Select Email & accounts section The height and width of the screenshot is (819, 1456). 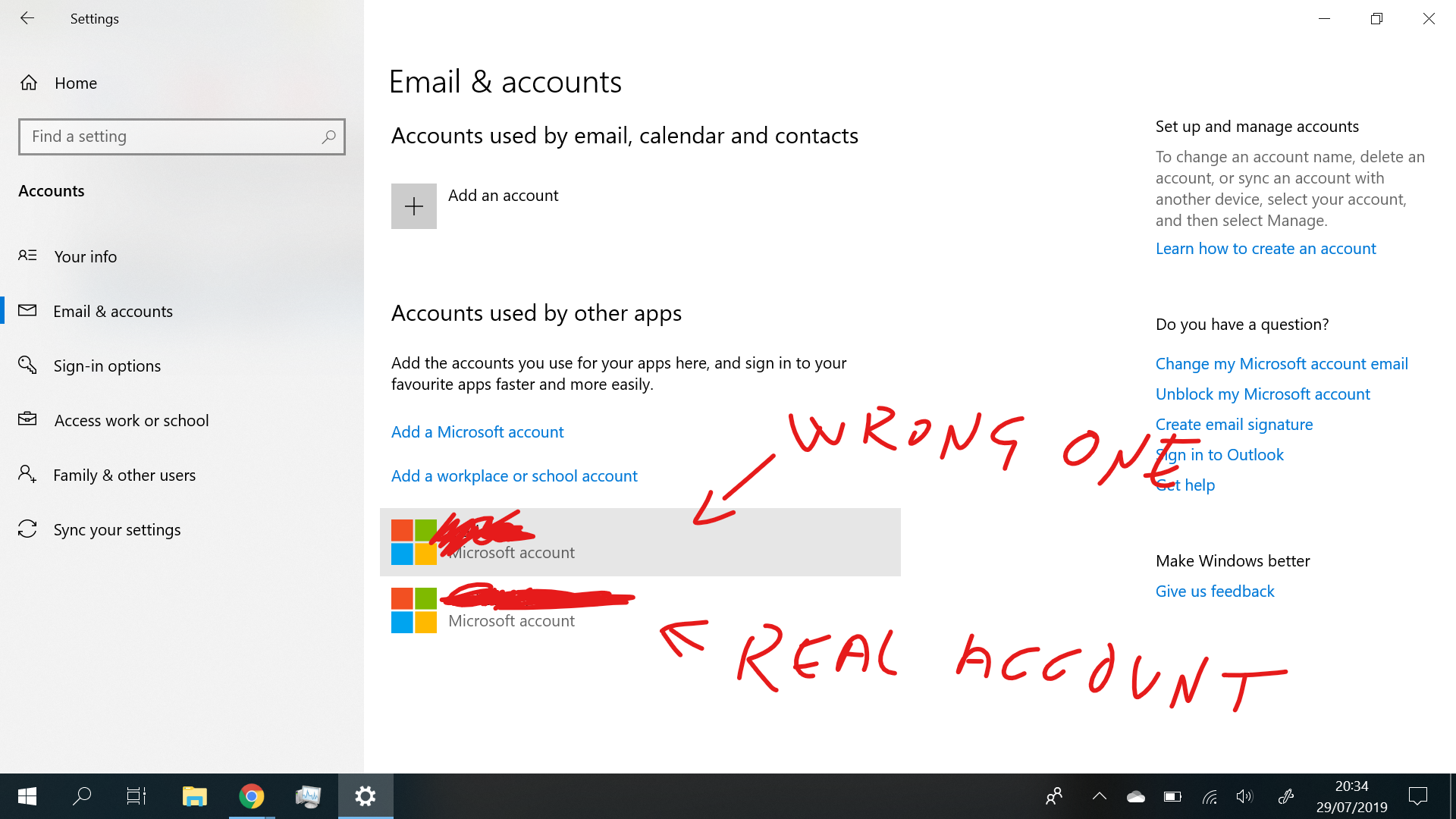click(113, 311)
